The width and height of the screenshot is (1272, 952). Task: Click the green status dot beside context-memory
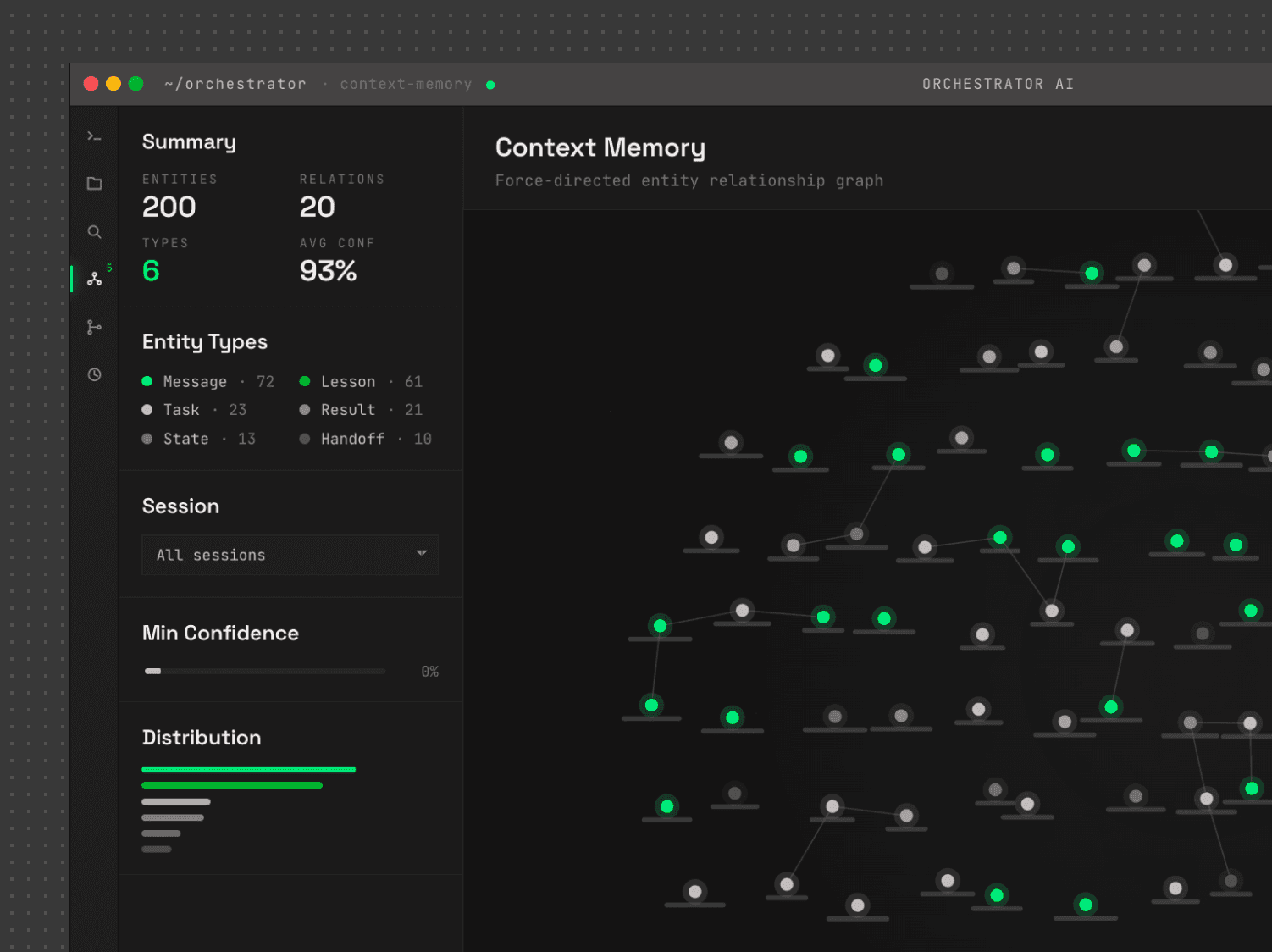pyautogui.click(x=490, y=85)
